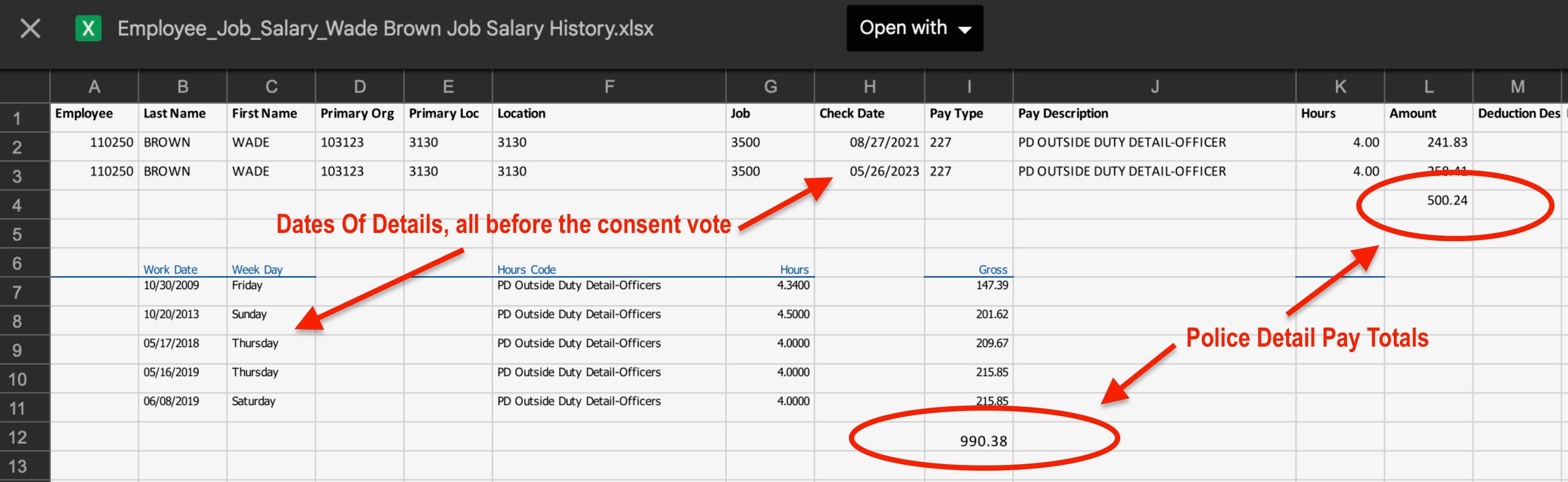Screen dimensions: 1568x482
Task: Click column L header
Action: 1428,86
